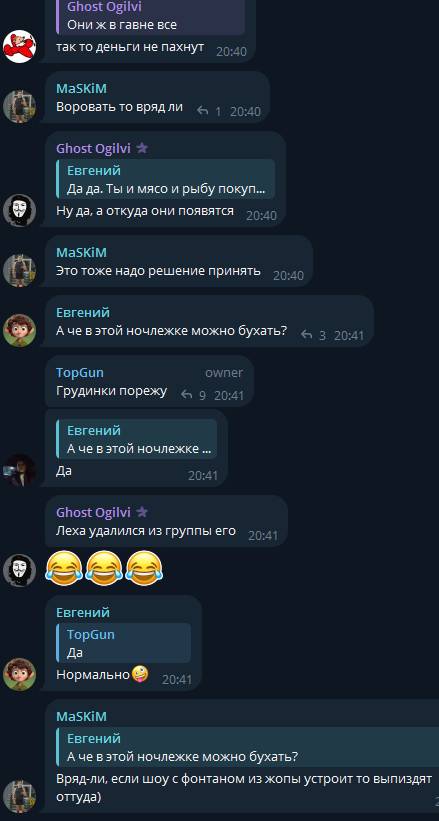Open the MaSKiM avatar beside 'Воровать то вряд ли'

[19, 106]
